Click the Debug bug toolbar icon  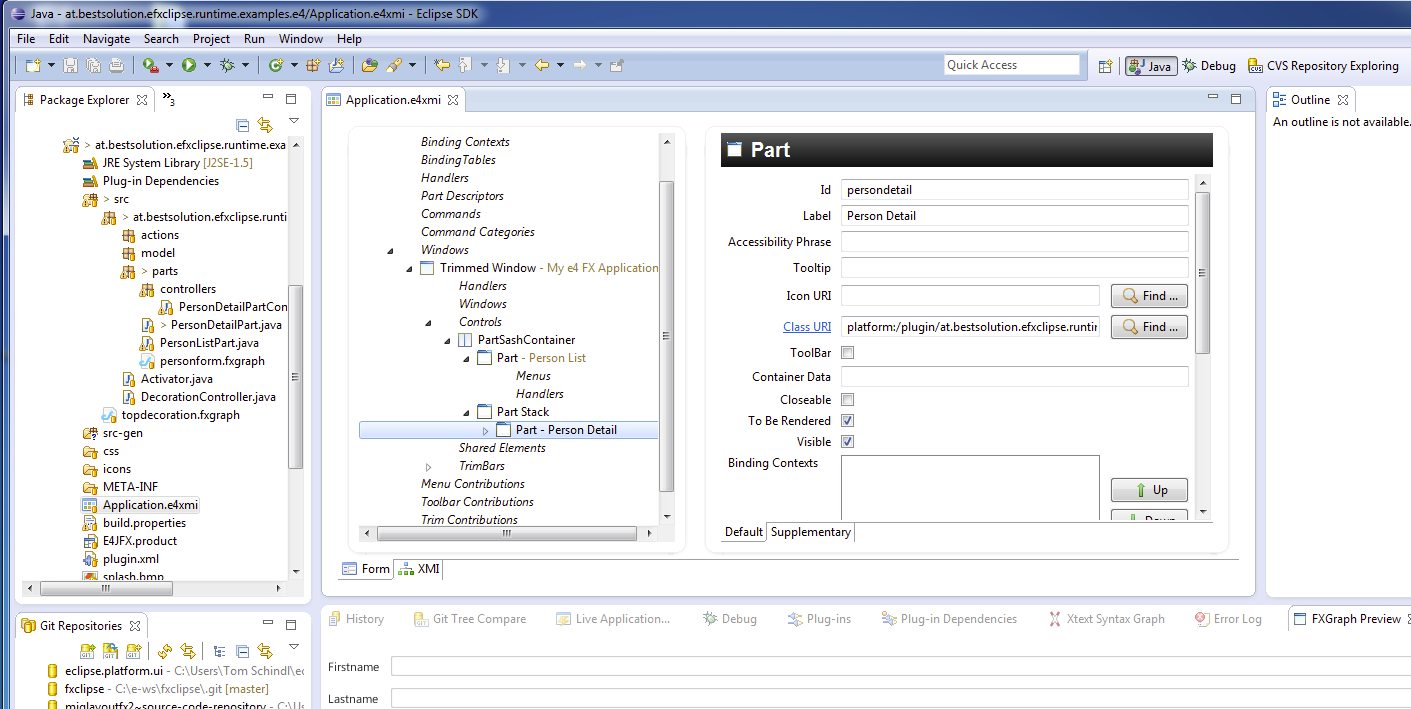tap(227, 65)
